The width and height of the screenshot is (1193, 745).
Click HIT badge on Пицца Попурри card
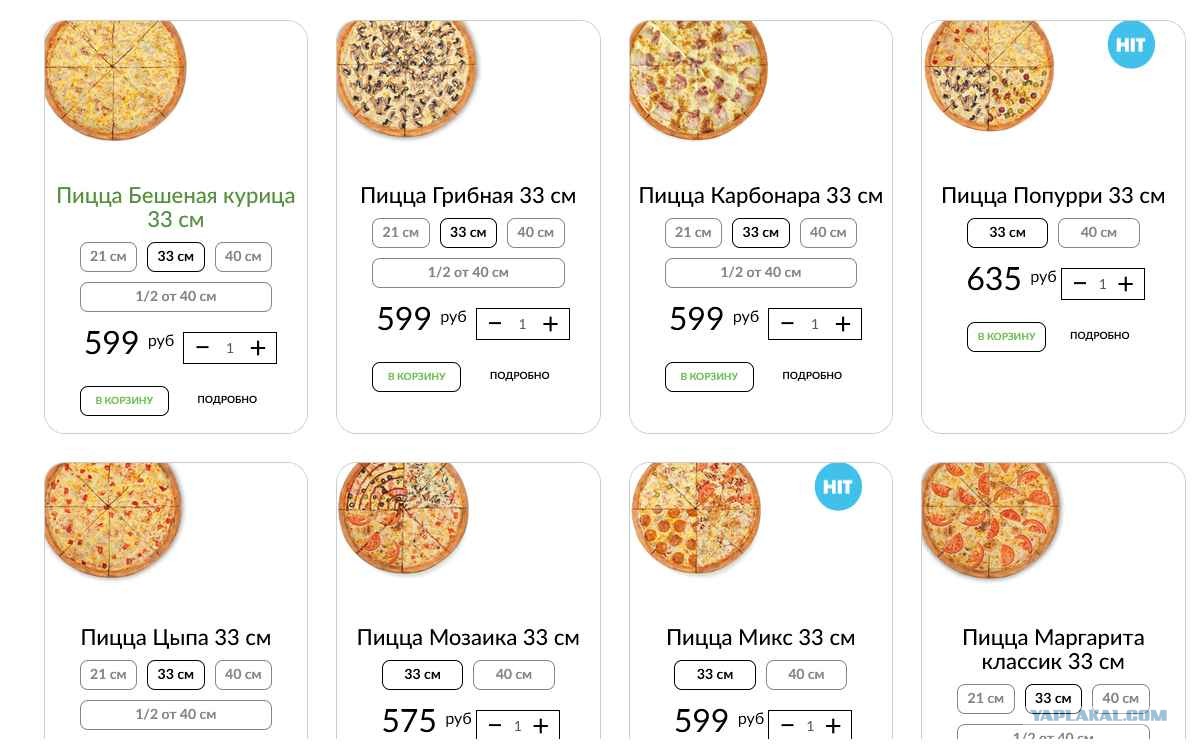click(1131, 45)
